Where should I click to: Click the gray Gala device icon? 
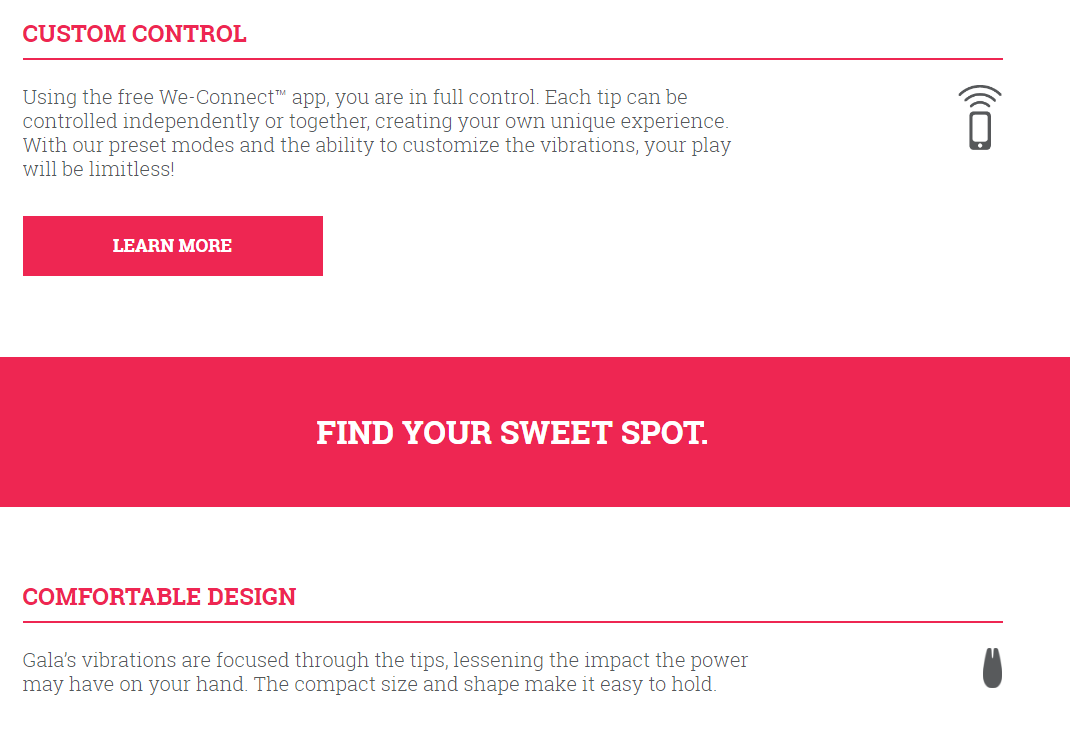click(x=992, y=668)
